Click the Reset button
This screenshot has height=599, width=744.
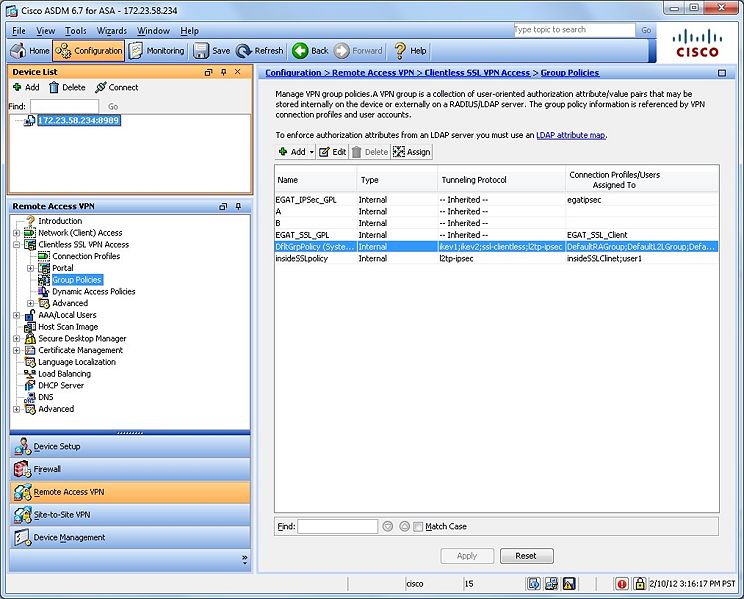[x=526, y=556]
